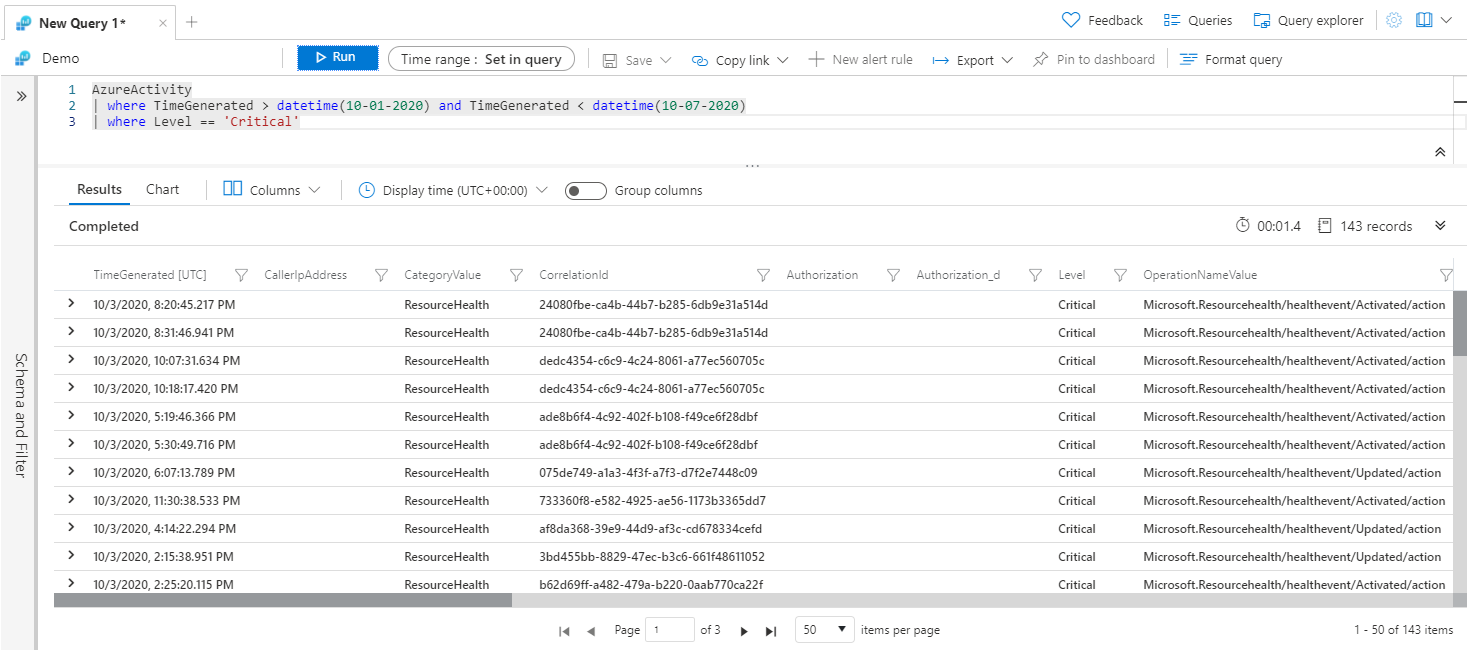Expand the row at 8:20:45.217 PM
1483x650 pixels.
click(x=71, y=304)
